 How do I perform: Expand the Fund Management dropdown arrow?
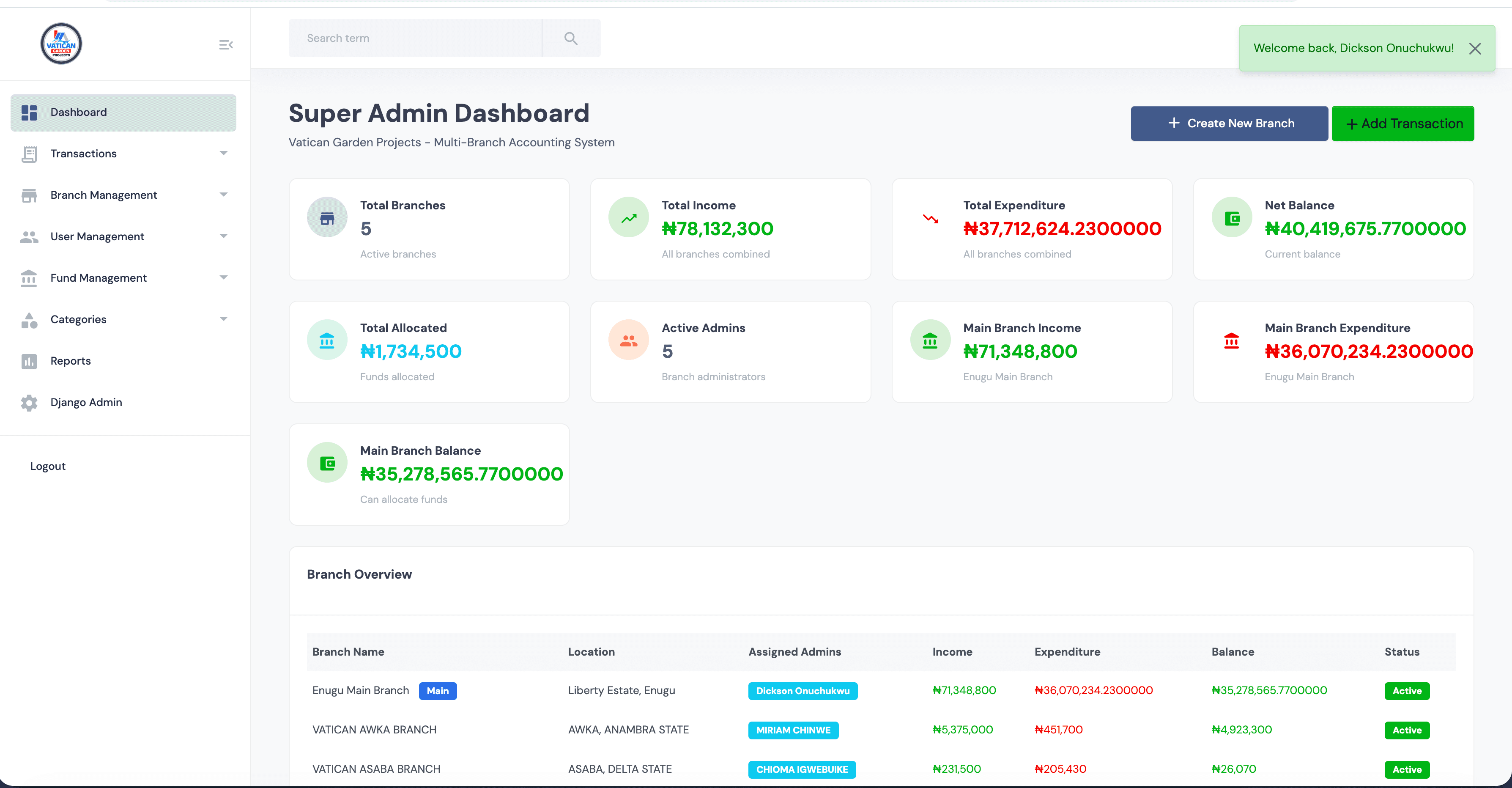click(224, 278)
